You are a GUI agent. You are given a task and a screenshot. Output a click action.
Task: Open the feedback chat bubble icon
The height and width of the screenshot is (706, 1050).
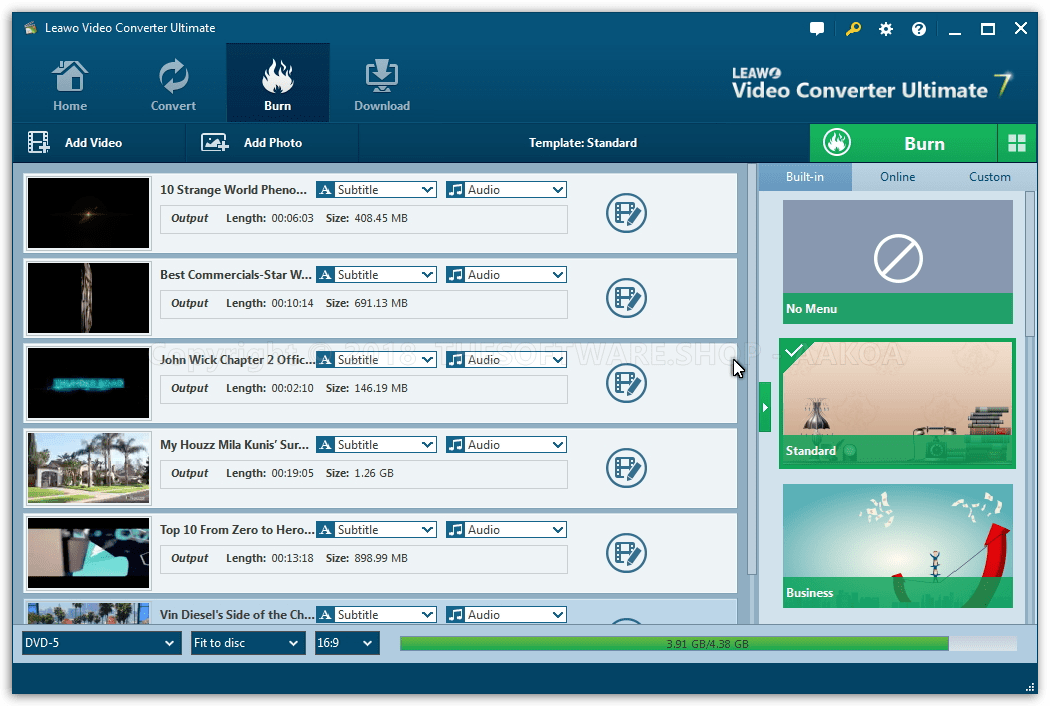coord(817,29)
